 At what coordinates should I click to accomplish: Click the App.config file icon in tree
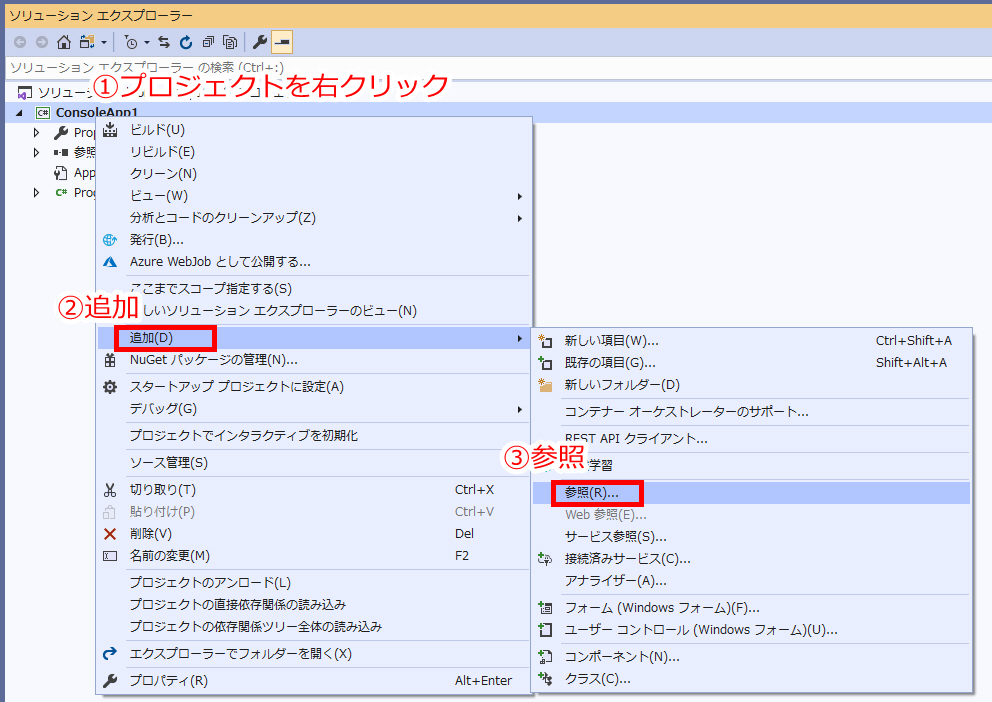pos(61,173)
